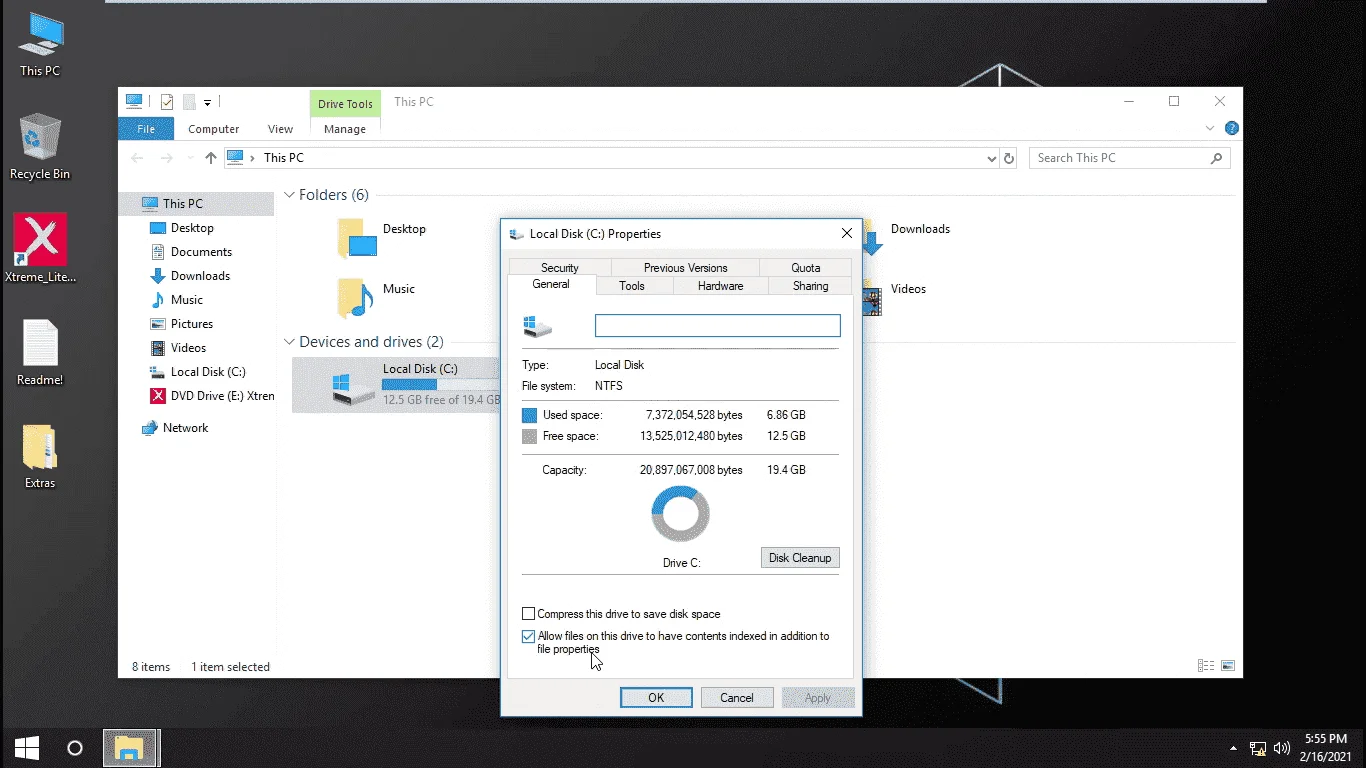1366x768 pixels.
Task: Click File Explorer taskbar icon
Action: (x=129, y=748)
